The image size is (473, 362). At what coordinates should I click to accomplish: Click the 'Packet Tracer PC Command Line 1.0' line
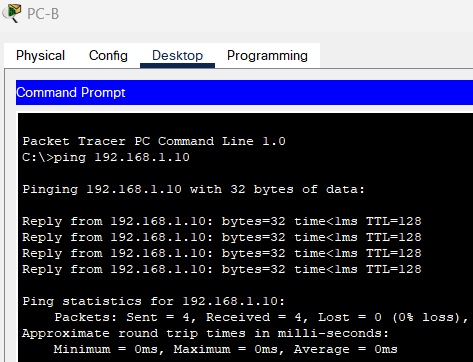(x=154, y=141)
